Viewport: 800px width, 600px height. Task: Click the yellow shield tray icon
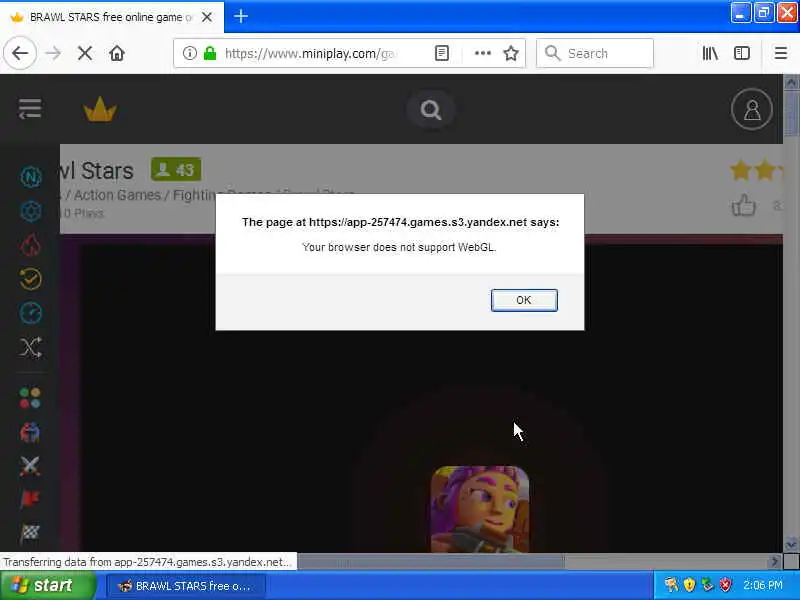689,585
